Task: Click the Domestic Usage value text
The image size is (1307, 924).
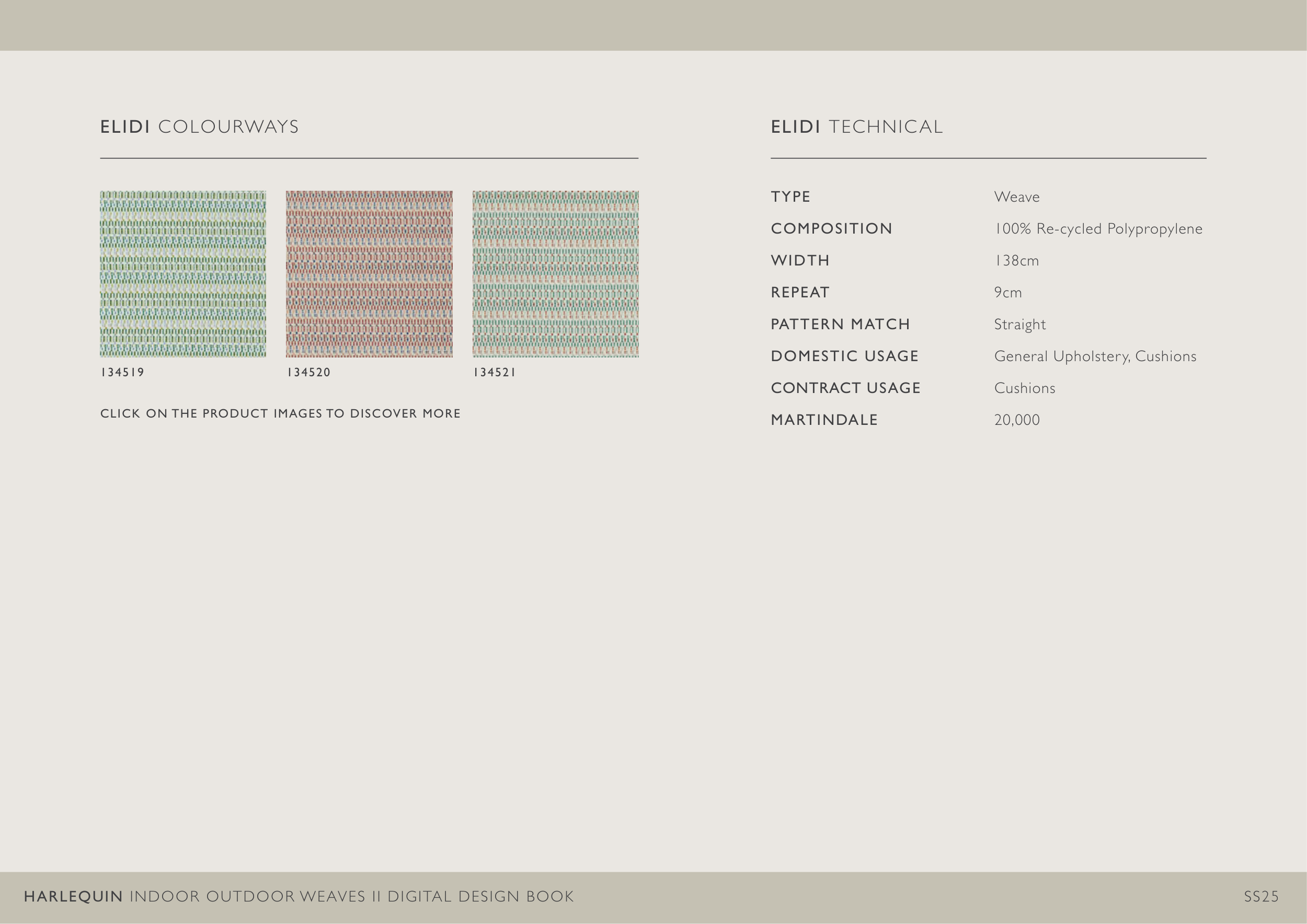Action: coord(1095,356)
